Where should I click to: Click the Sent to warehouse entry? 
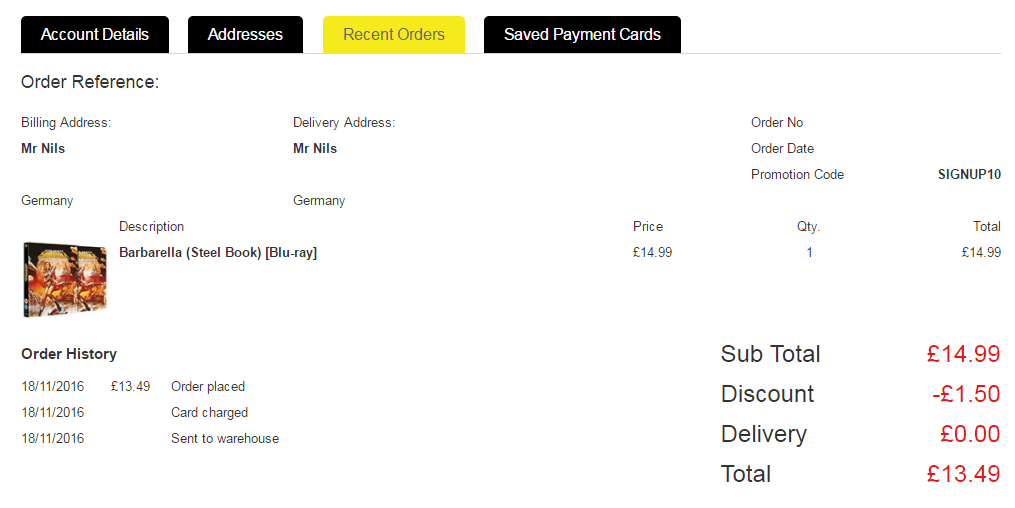point(225,439)
